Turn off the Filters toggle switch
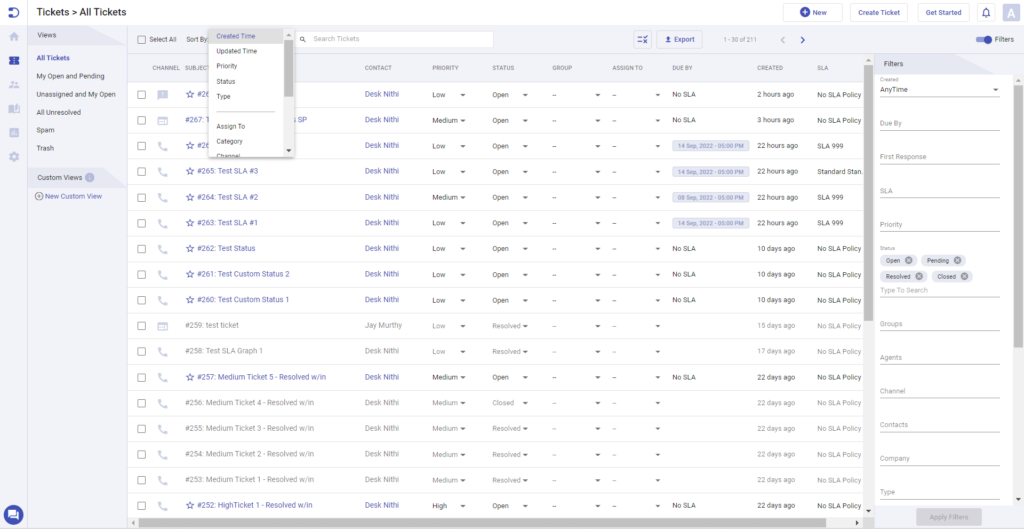This screenshot has width=1024, height=529. (984, 40)
